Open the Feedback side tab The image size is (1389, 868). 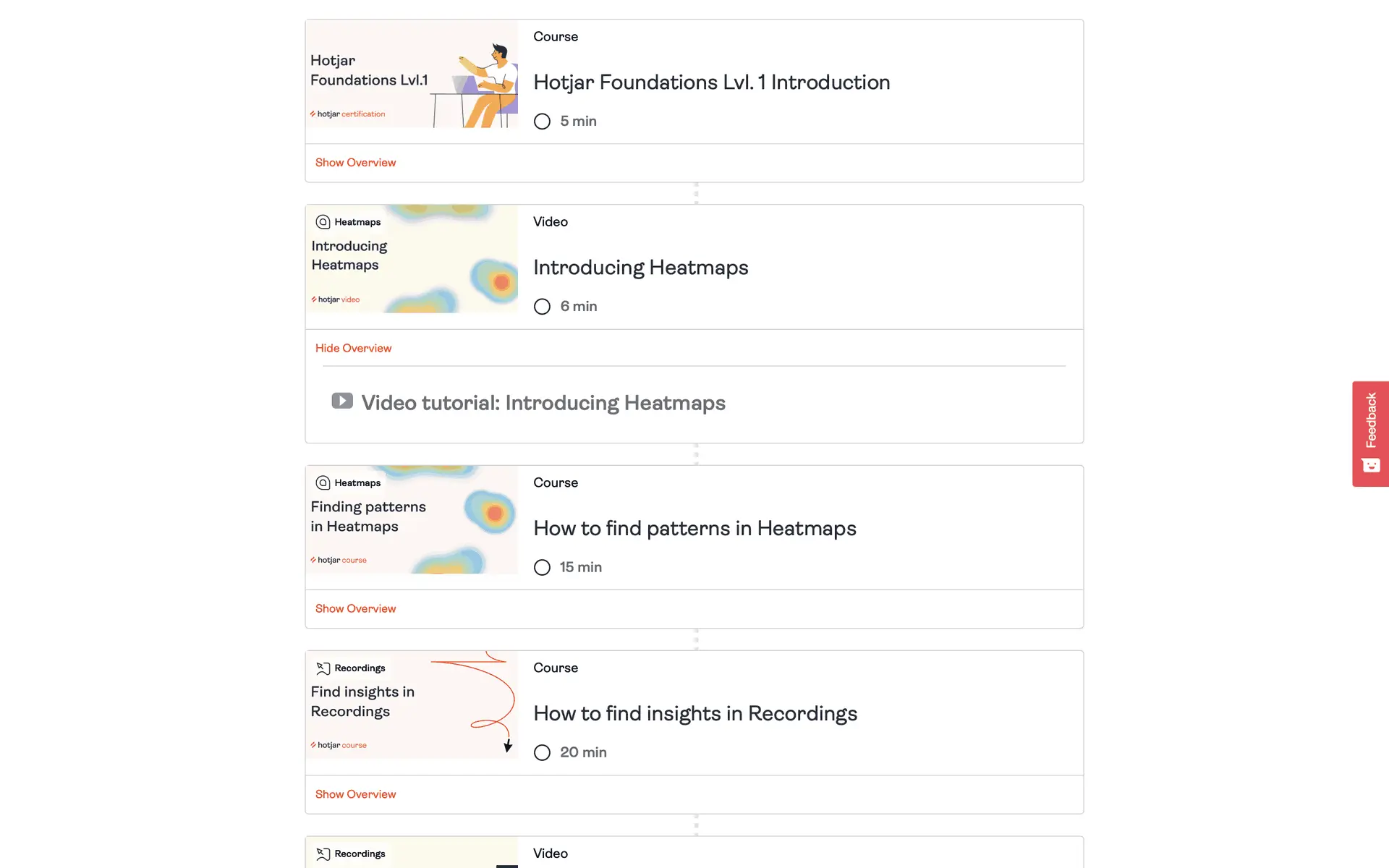[1370, 421]
